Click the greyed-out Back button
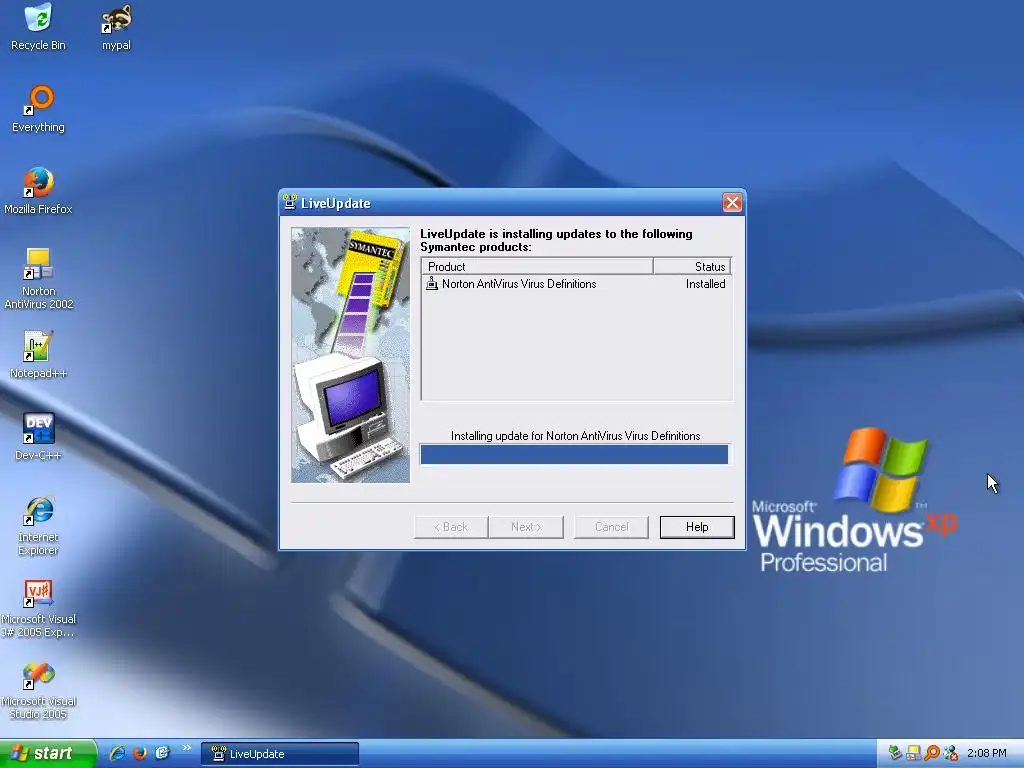 click(x=451, y=527)
